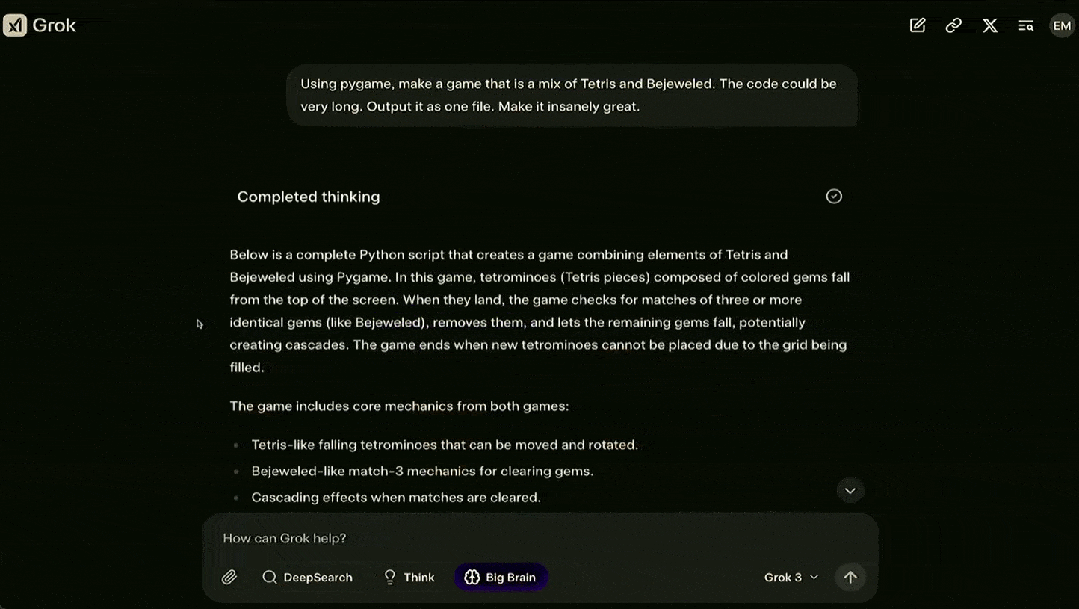Click the completed thinking checkmark icon

834,196
